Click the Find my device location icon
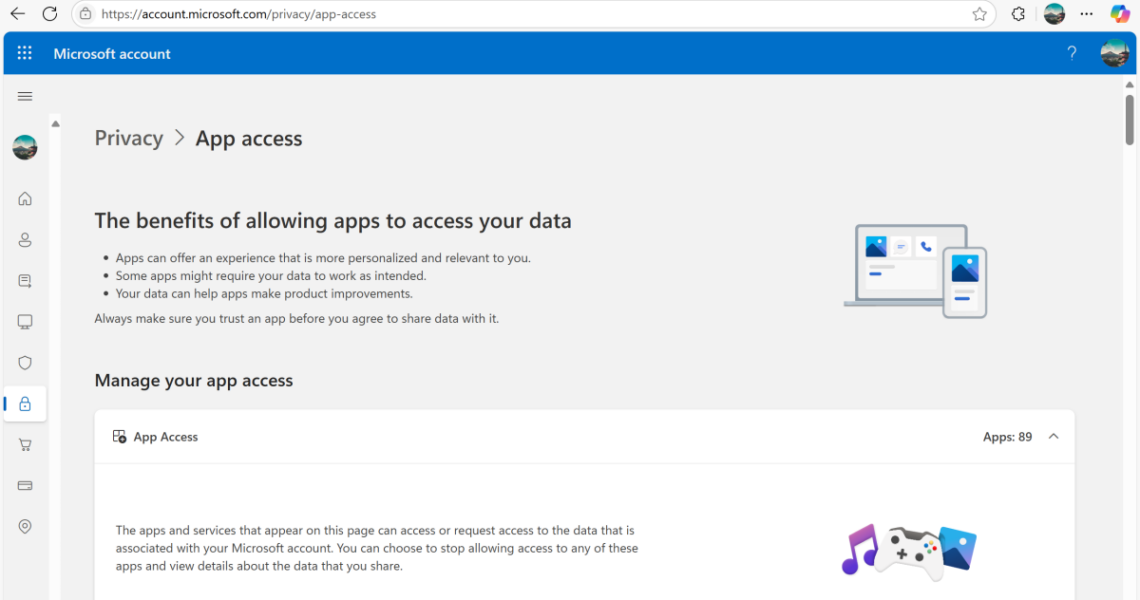 click(x=25, y=527)
